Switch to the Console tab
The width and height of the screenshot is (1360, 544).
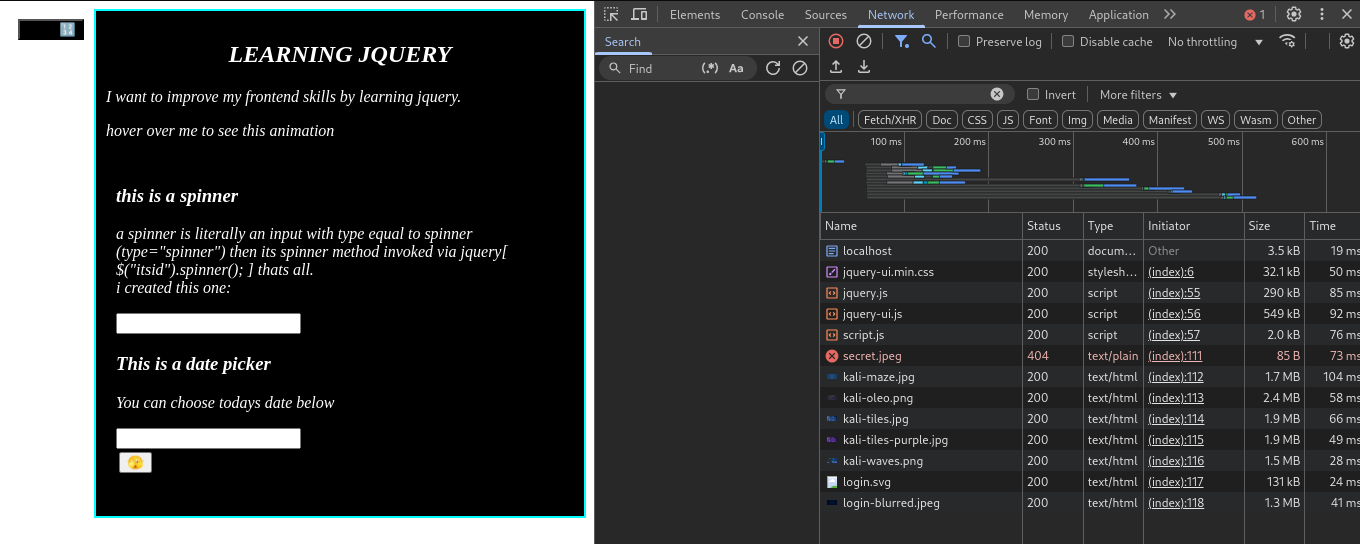762,14
